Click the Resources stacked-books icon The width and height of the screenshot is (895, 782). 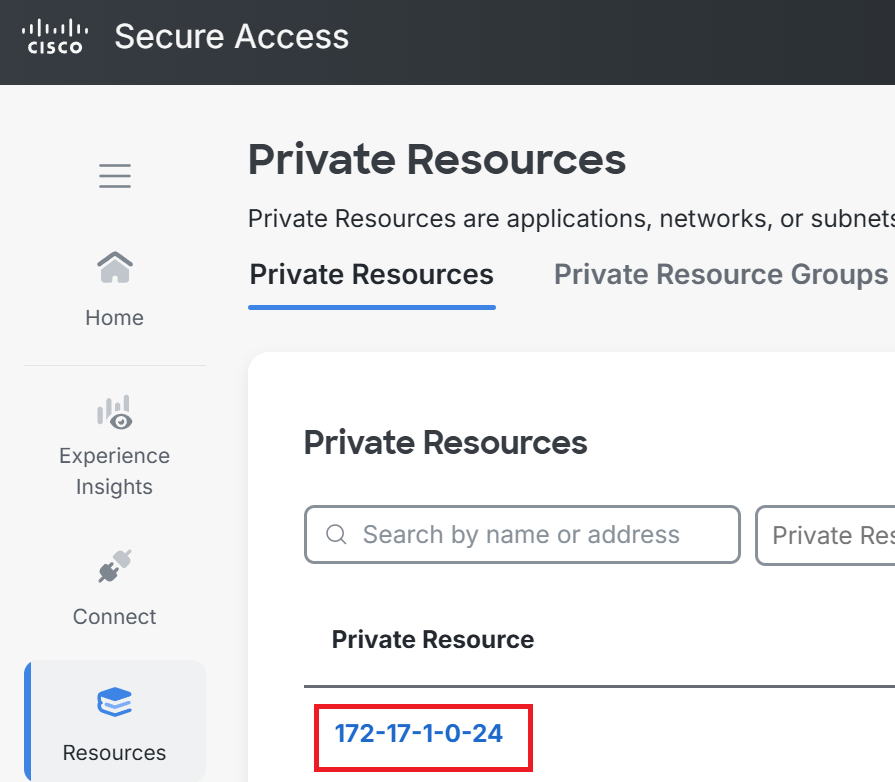tap(115, 702)
